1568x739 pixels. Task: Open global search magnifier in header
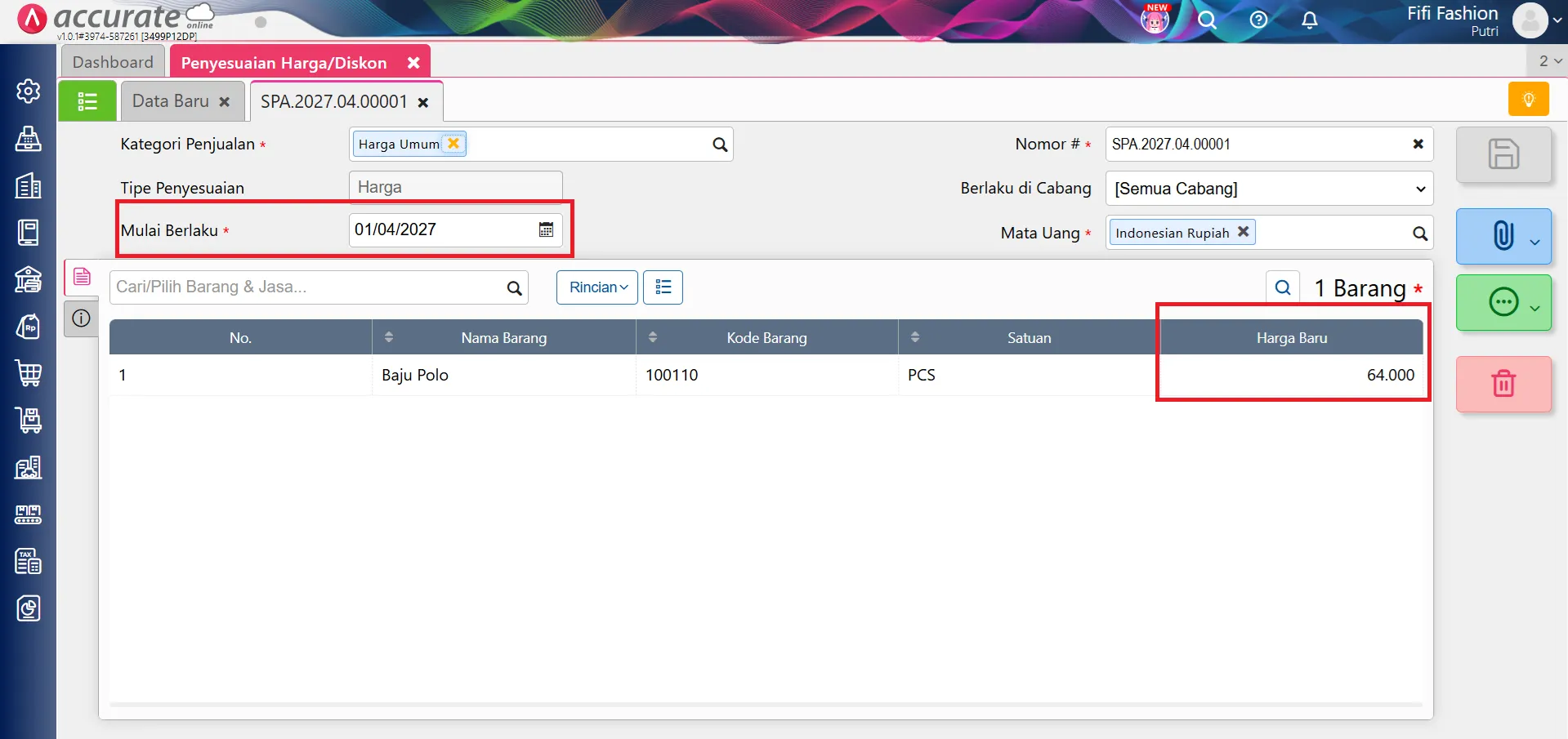pyautogui.click(x=1207, y=20)
